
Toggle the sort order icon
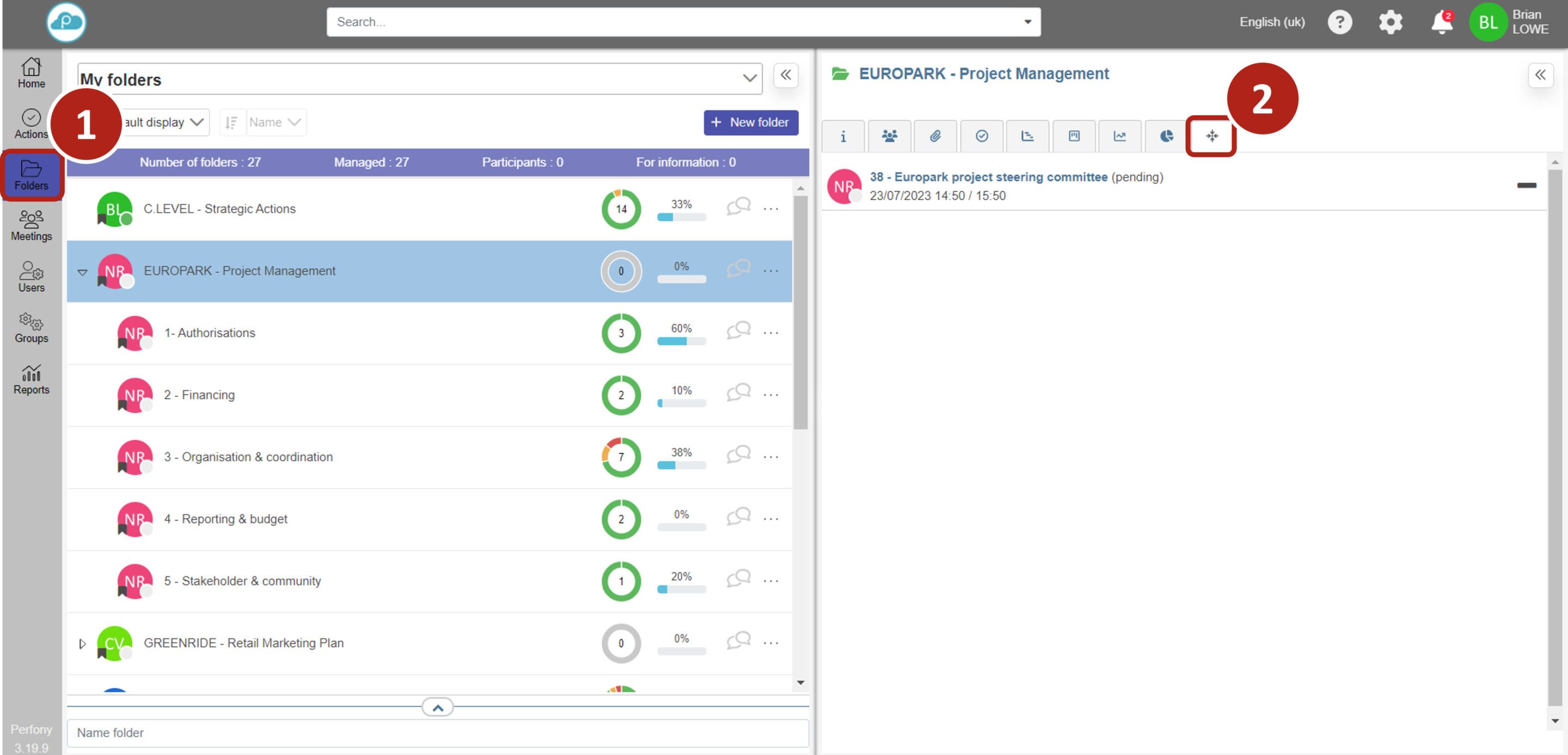(x=231, y=122)
